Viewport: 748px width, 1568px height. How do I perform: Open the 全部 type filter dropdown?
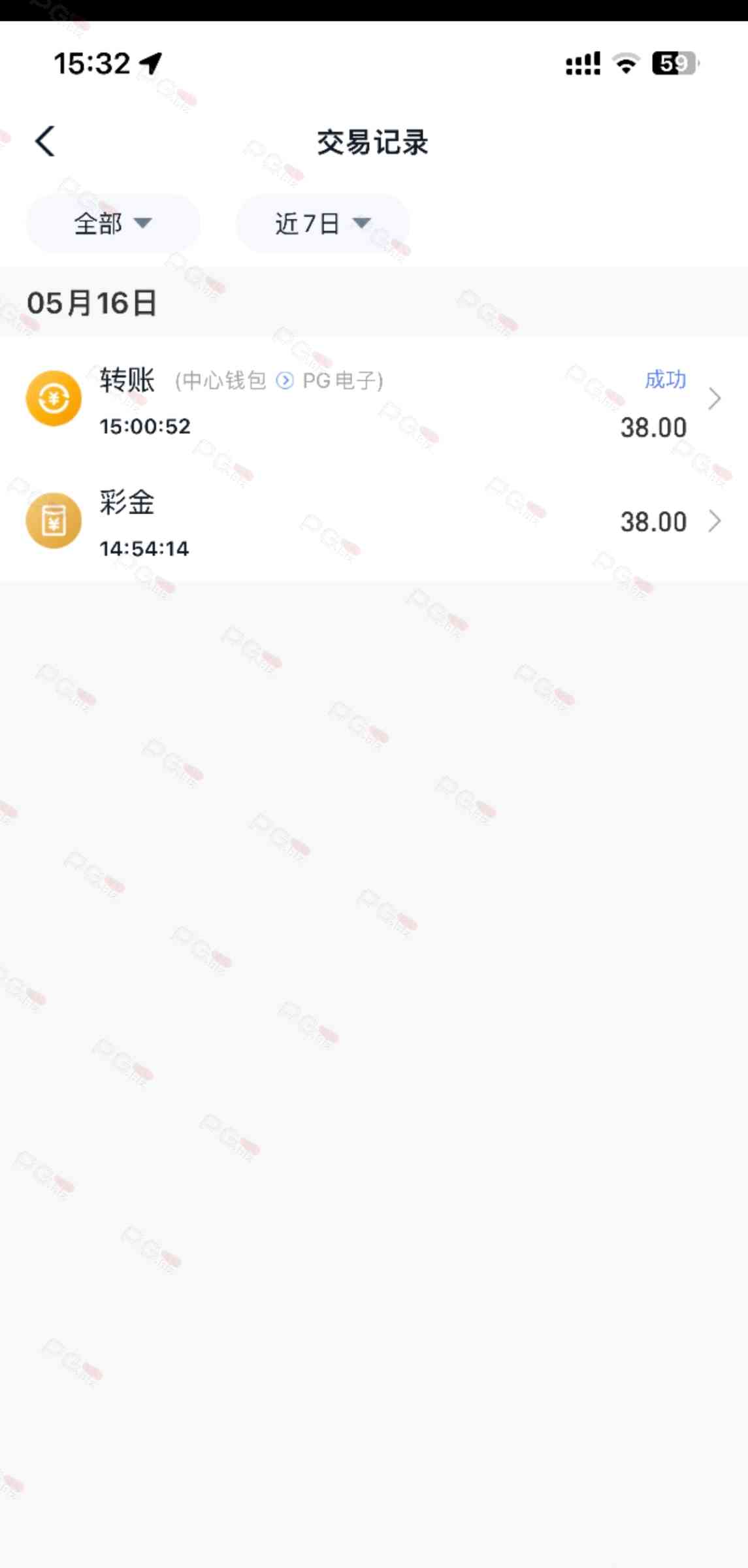pos(113,223)
